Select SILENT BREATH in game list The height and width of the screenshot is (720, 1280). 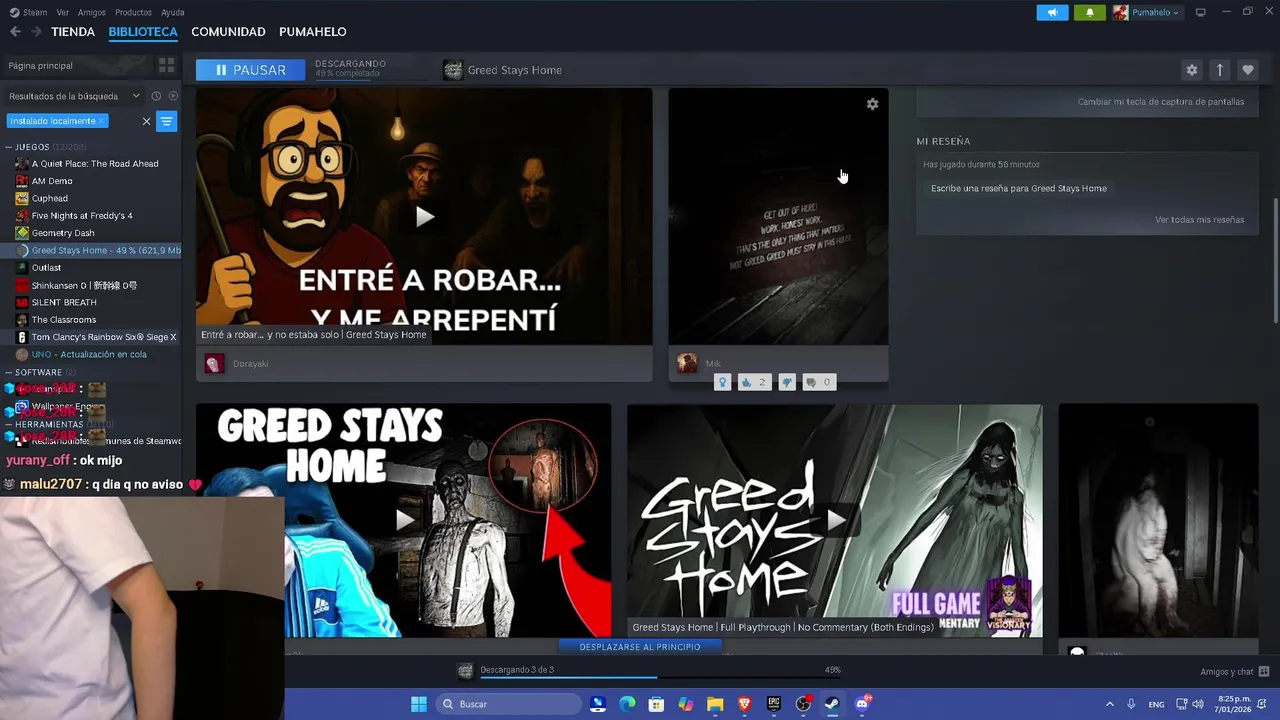click(x=64, y=302)
